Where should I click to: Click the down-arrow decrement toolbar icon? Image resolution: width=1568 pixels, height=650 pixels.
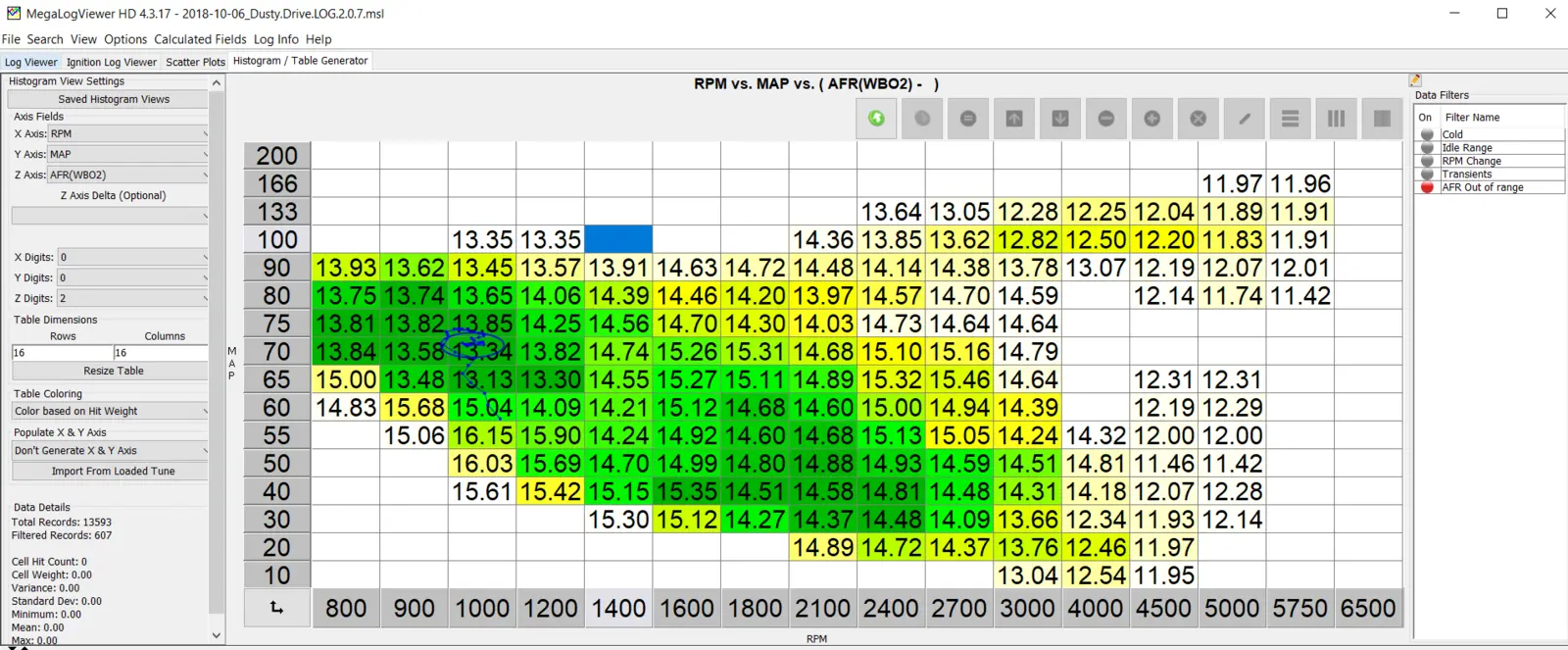pos(1060,119)
